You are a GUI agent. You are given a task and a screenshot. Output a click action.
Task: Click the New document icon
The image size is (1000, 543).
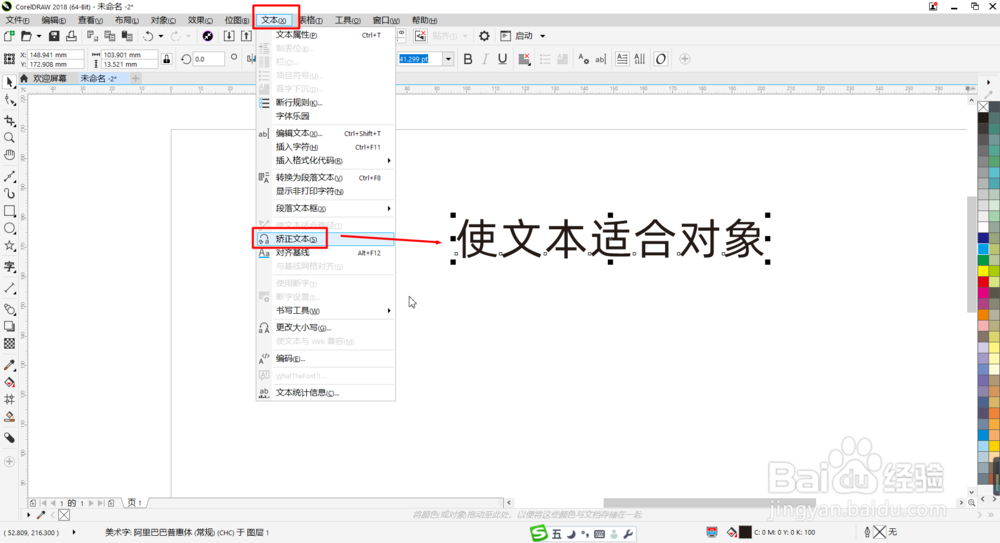(9, 36)
